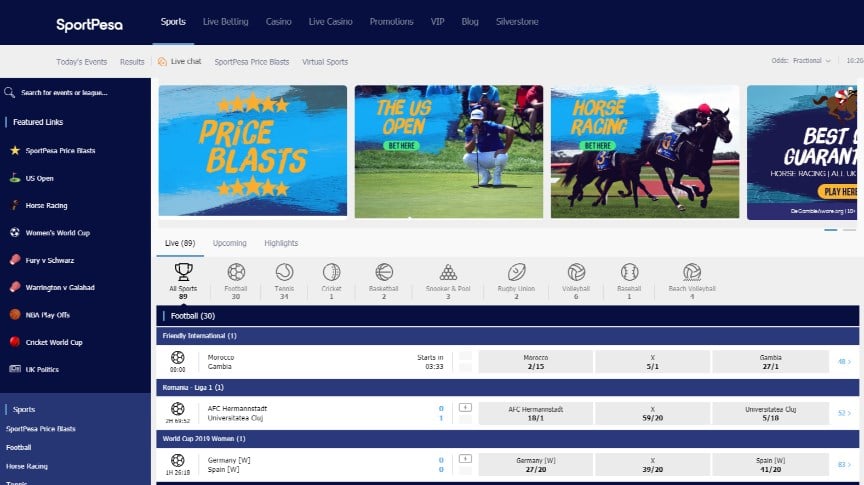Expand 48 more markets for Morocco v Gambia

[844, 362]
